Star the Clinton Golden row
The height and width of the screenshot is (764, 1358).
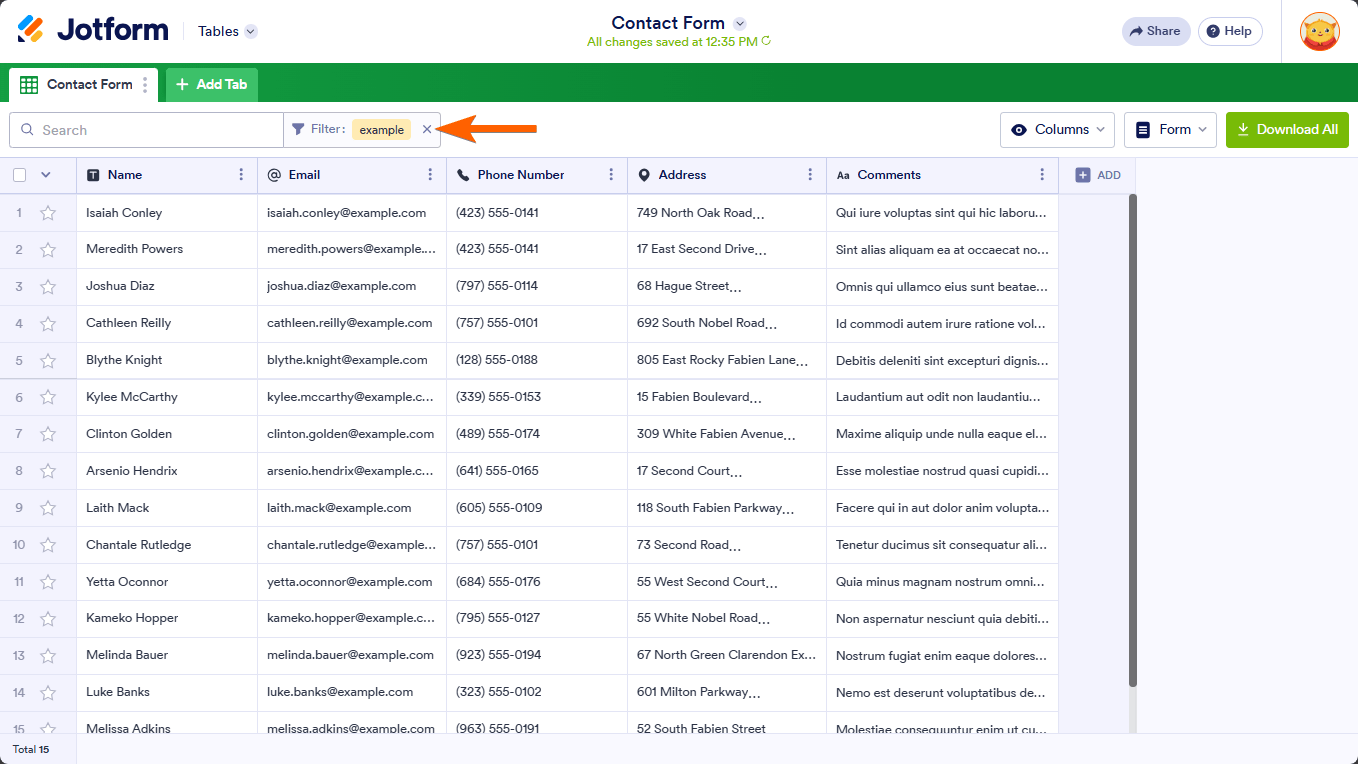48,435
